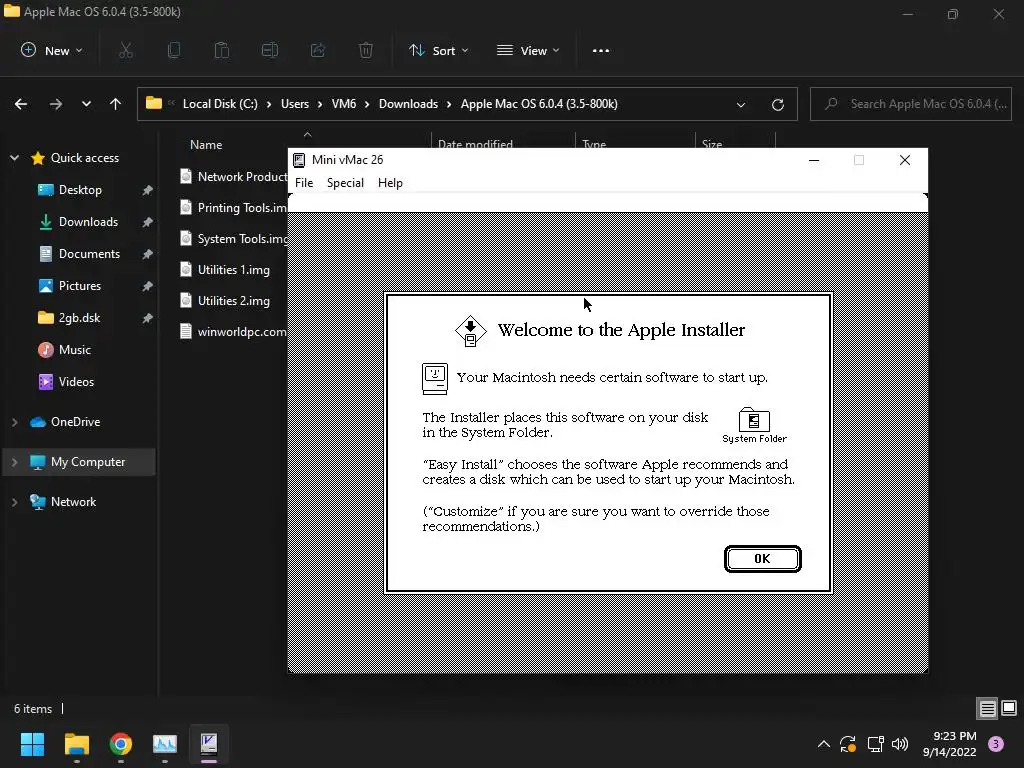1024x768 pixels.
Task: Open File Explorer from the taskbar
Action: pyautogui.click(x=76, y=744)
